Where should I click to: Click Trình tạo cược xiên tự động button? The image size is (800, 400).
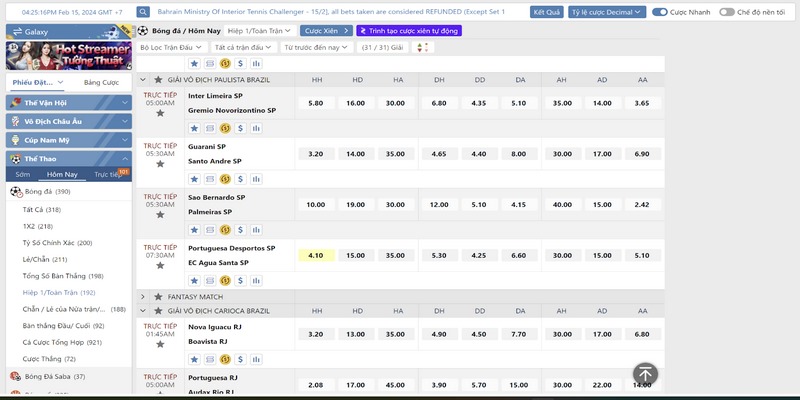[x=409, y=31]
